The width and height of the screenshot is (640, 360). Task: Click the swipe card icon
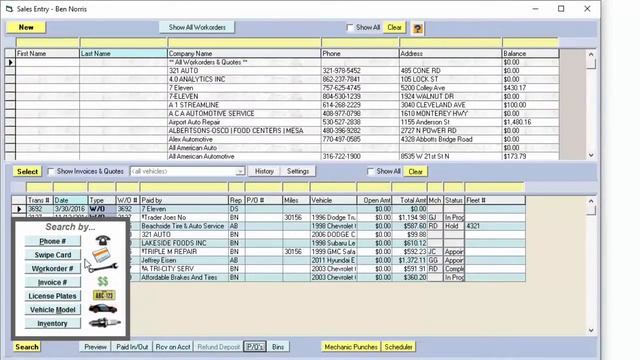101,255
